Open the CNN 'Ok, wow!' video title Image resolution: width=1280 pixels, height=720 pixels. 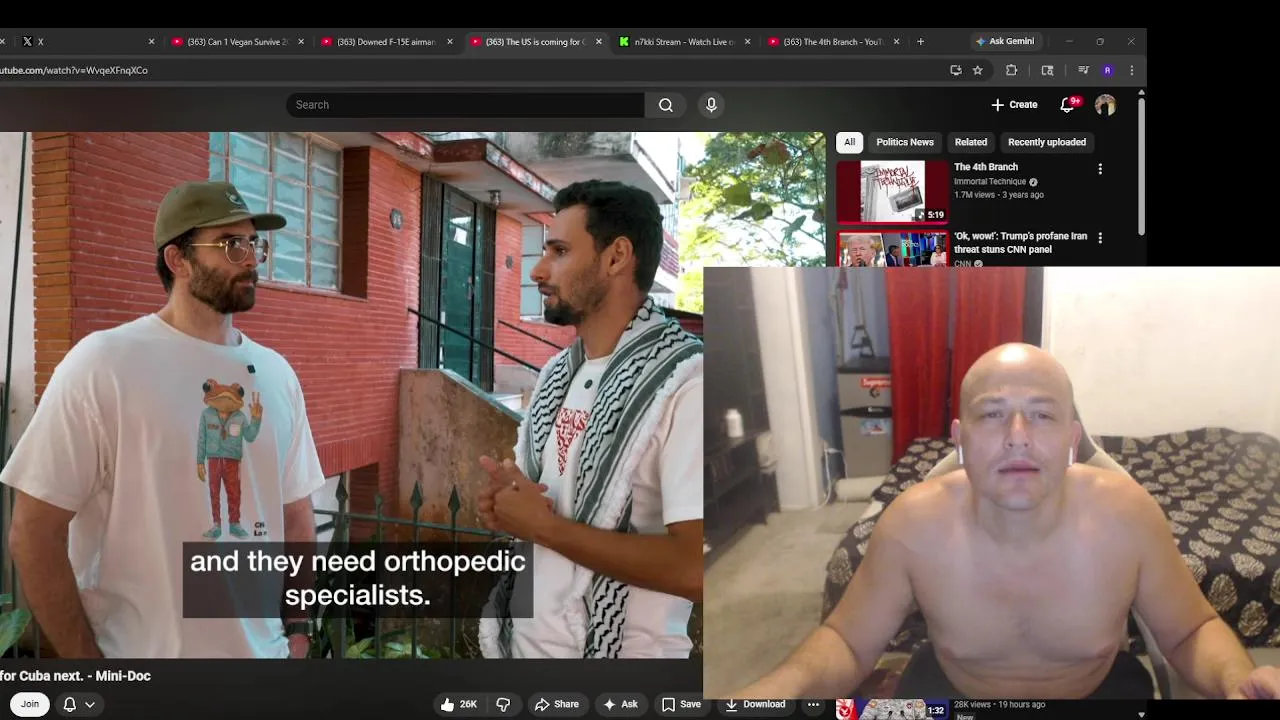1020,242
